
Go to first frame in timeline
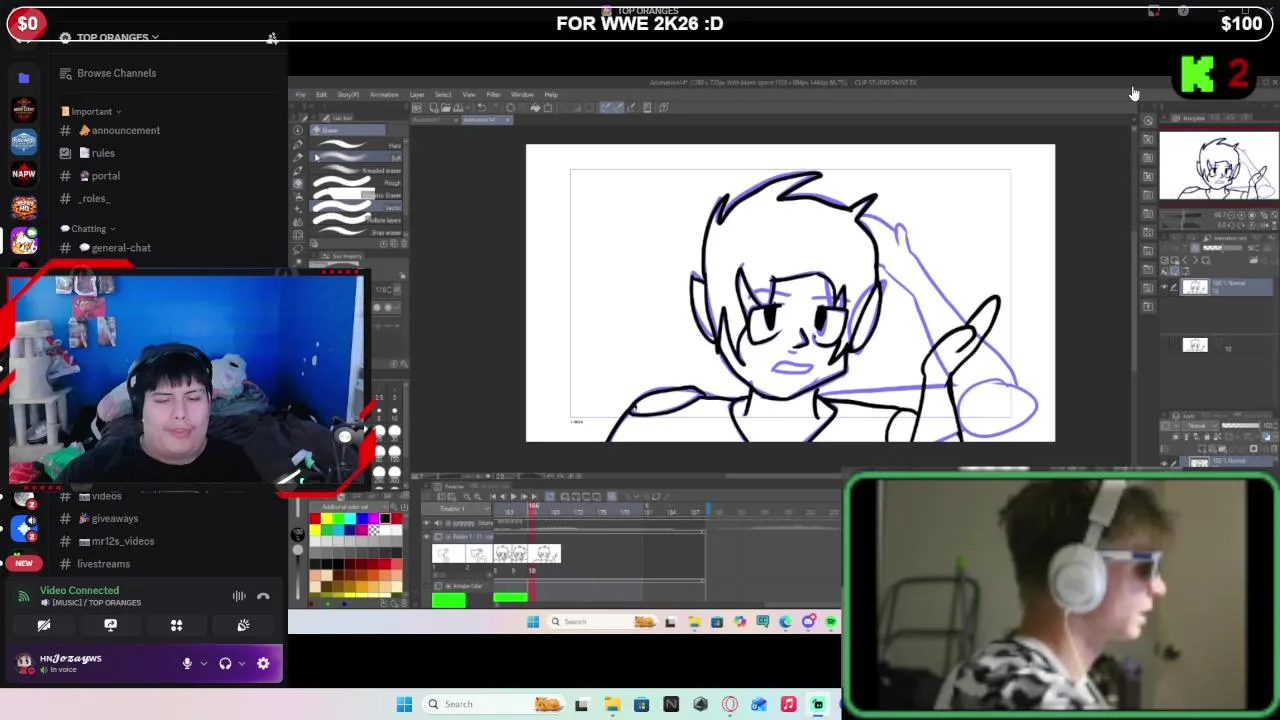(x=492, y=496)
